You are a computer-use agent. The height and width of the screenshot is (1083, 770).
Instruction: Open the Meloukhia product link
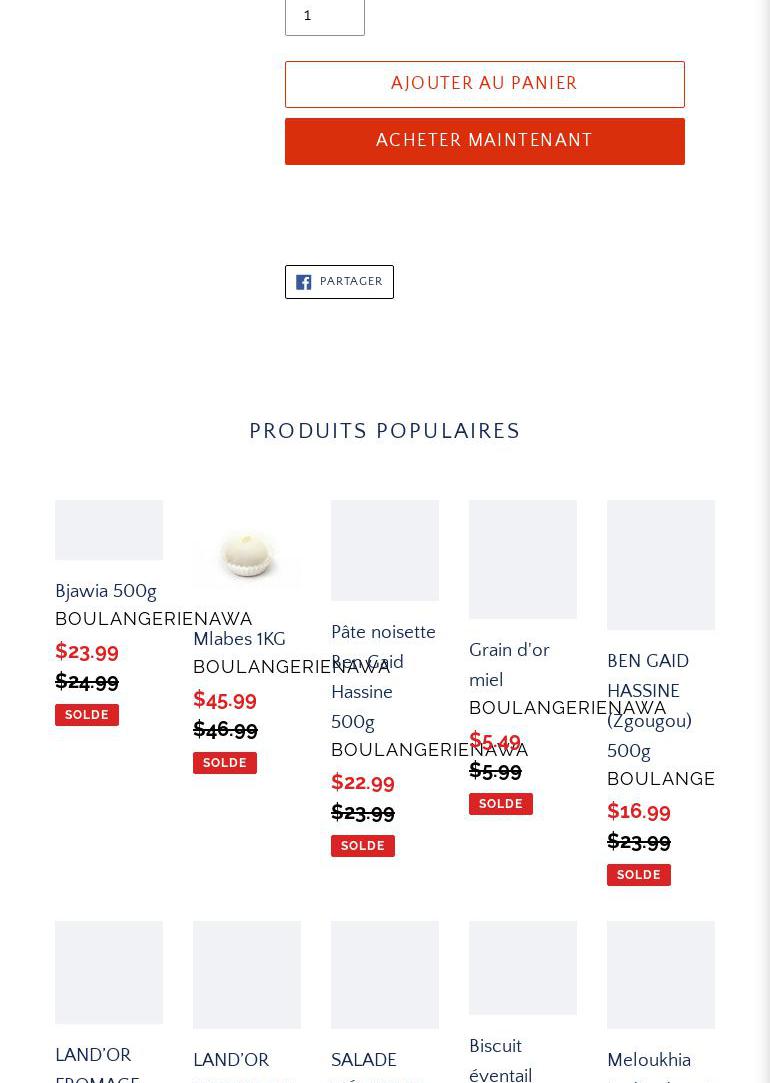[649, 1060]
